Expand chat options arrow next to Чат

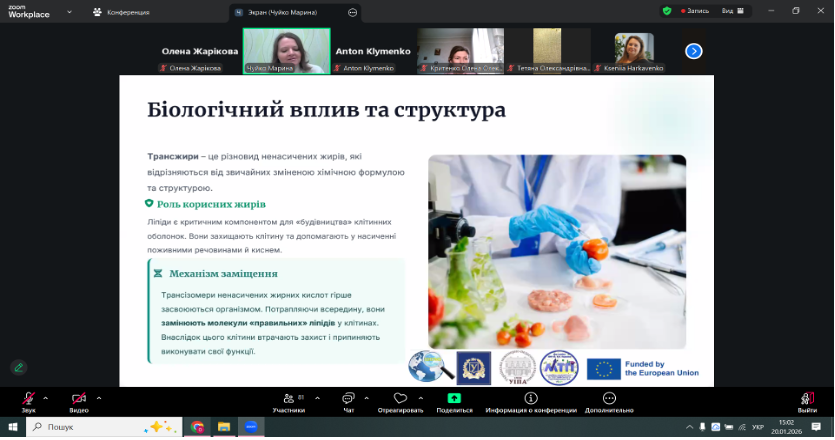click(366, 398)
